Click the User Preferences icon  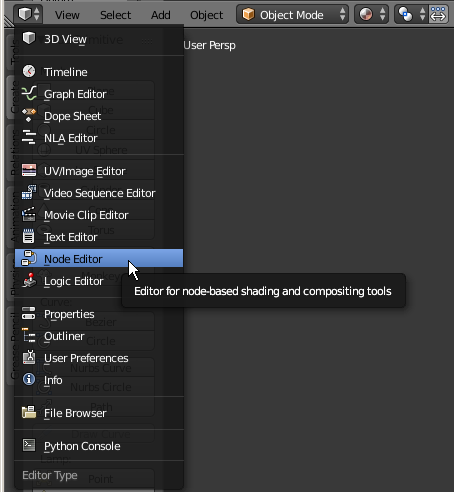[x=29, y=357]
